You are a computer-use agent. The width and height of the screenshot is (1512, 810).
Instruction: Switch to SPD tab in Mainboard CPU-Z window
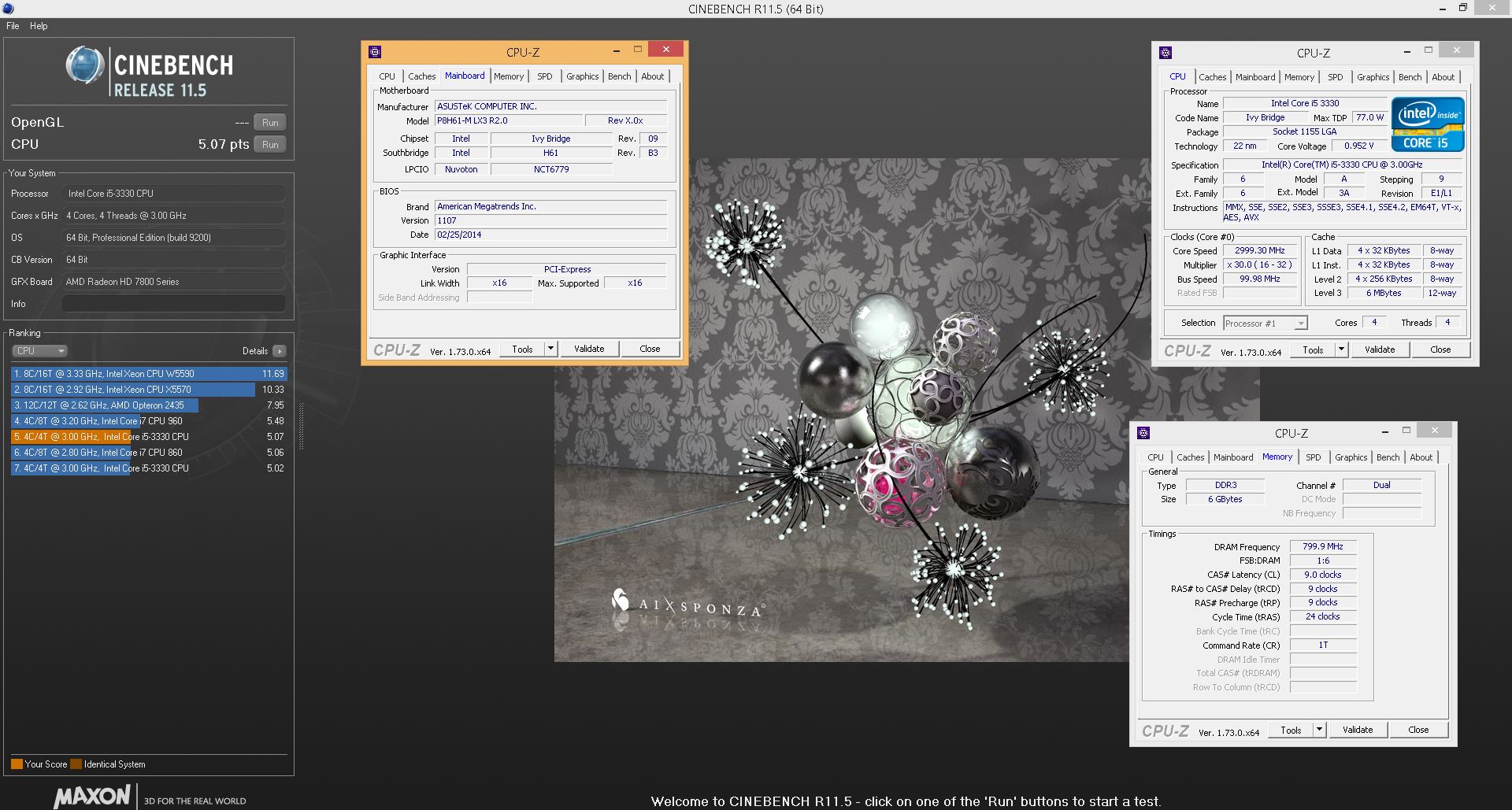click(545, 76)
